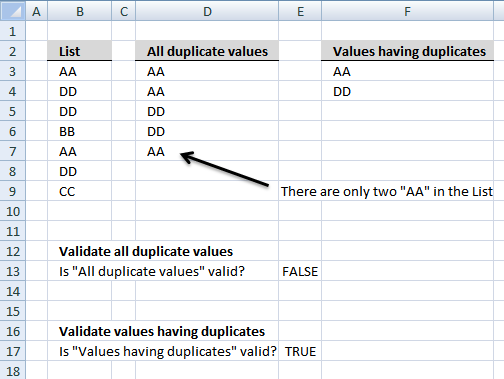Select column B header
The image size is (504, 379).
click(80, 11)
